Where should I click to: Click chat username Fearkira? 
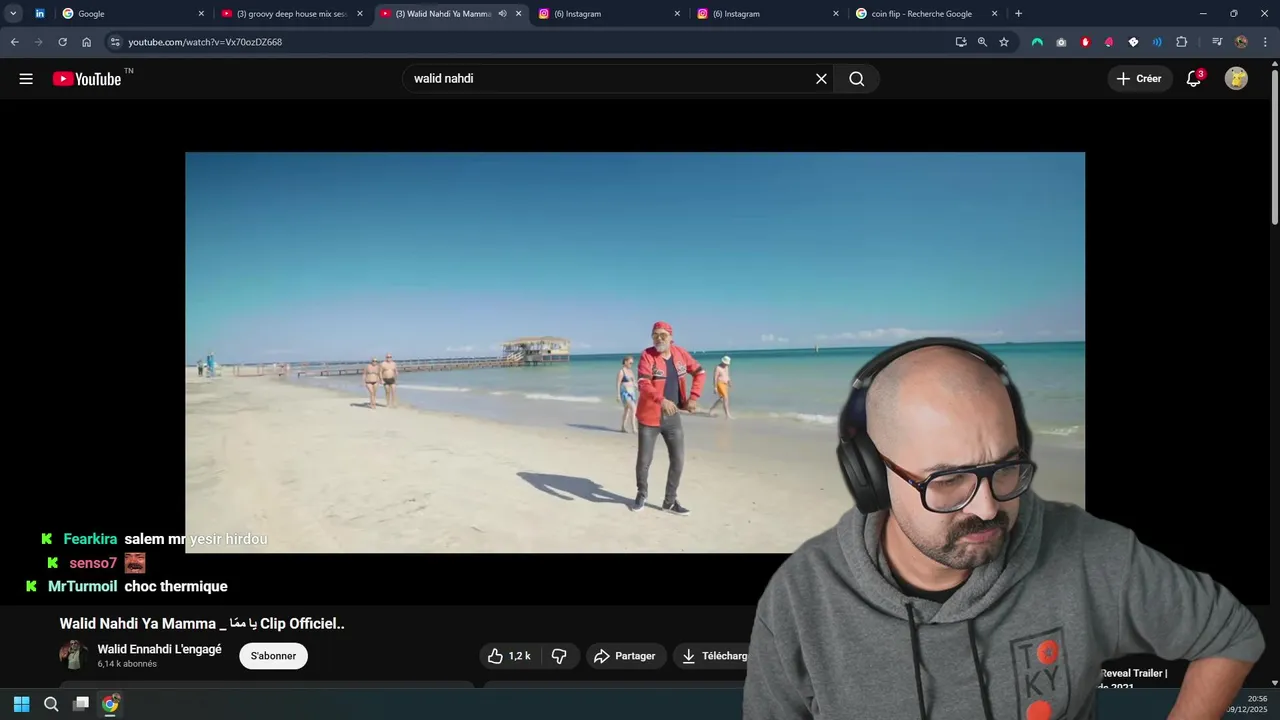[x=90, y=539]
